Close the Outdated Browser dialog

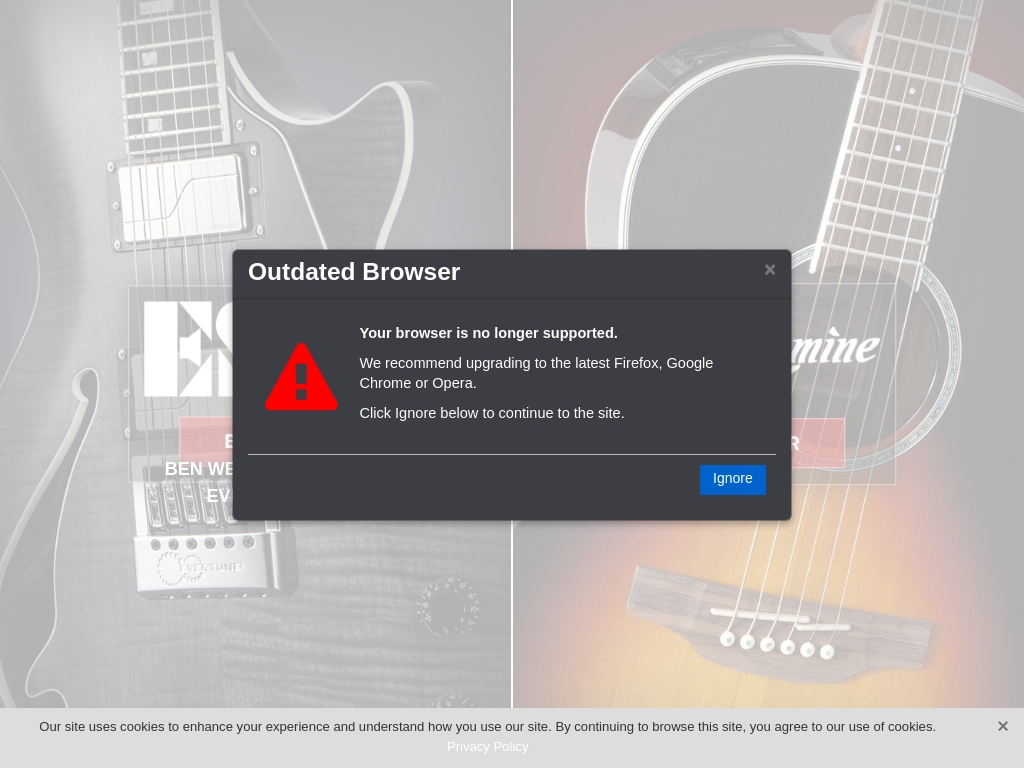(x=770, y=270)
